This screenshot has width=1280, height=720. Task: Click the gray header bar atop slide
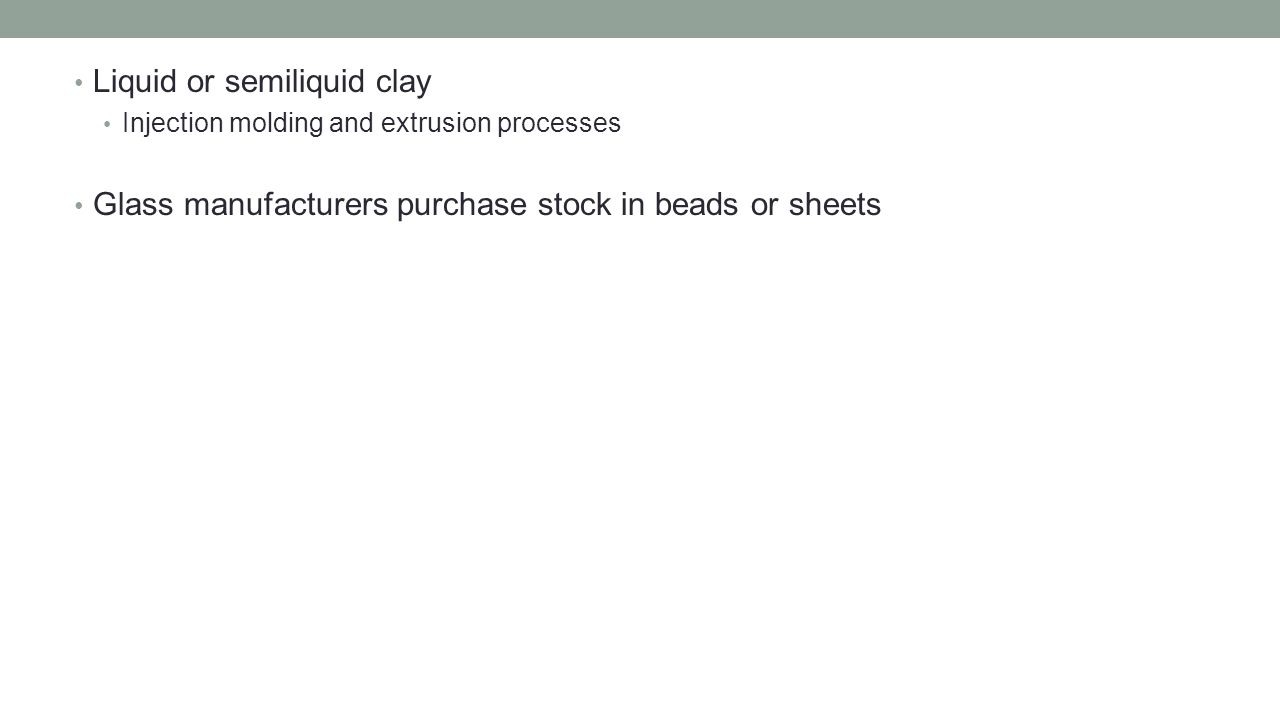point(640,19)
